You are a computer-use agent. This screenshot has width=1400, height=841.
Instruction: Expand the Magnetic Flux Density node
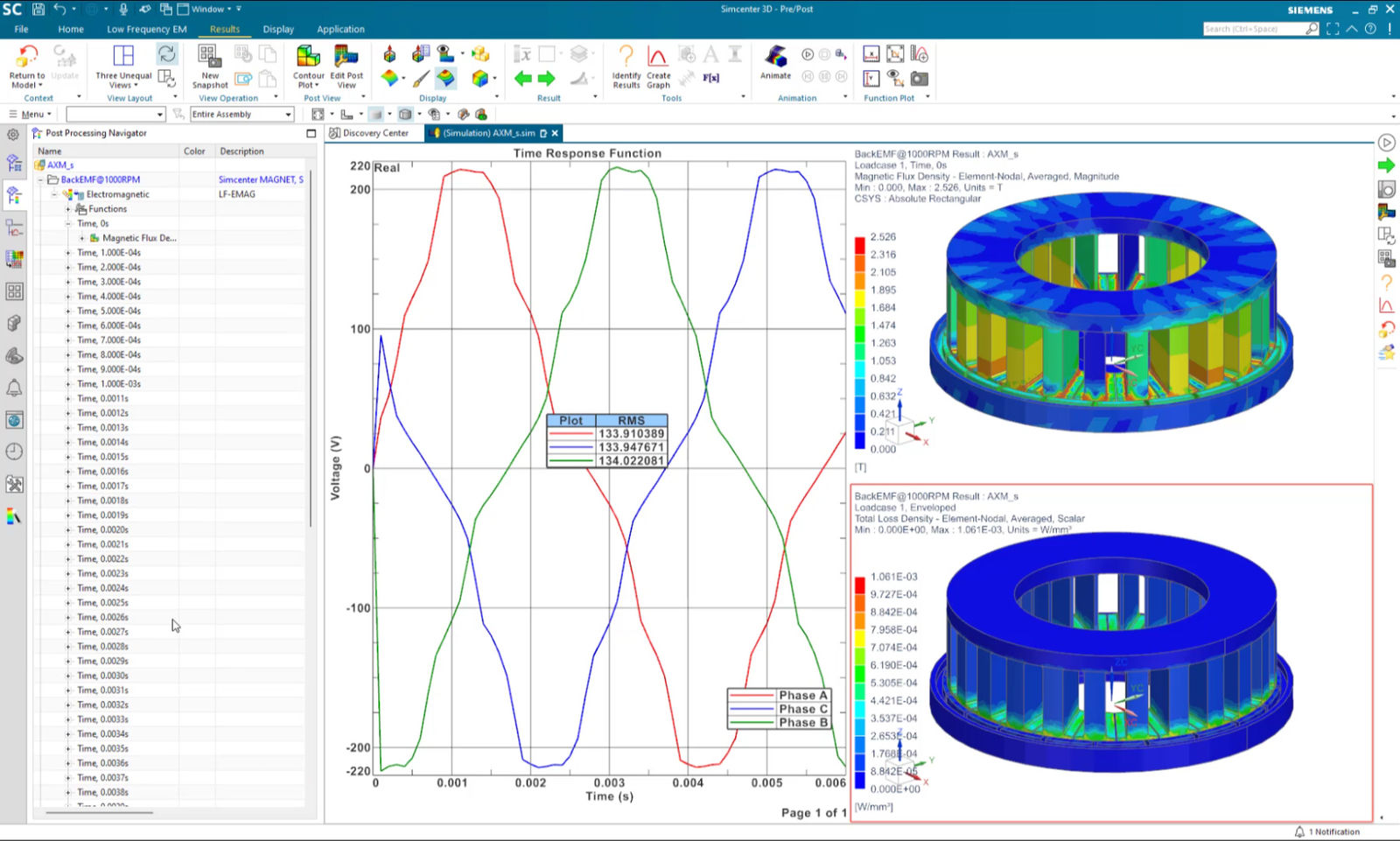pos(80,237)
